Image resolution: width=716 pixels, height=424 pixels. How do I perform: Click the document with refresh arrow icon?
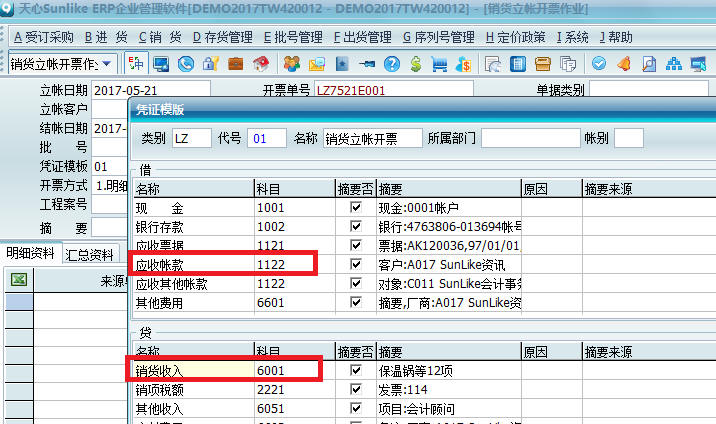coord(493,64)
